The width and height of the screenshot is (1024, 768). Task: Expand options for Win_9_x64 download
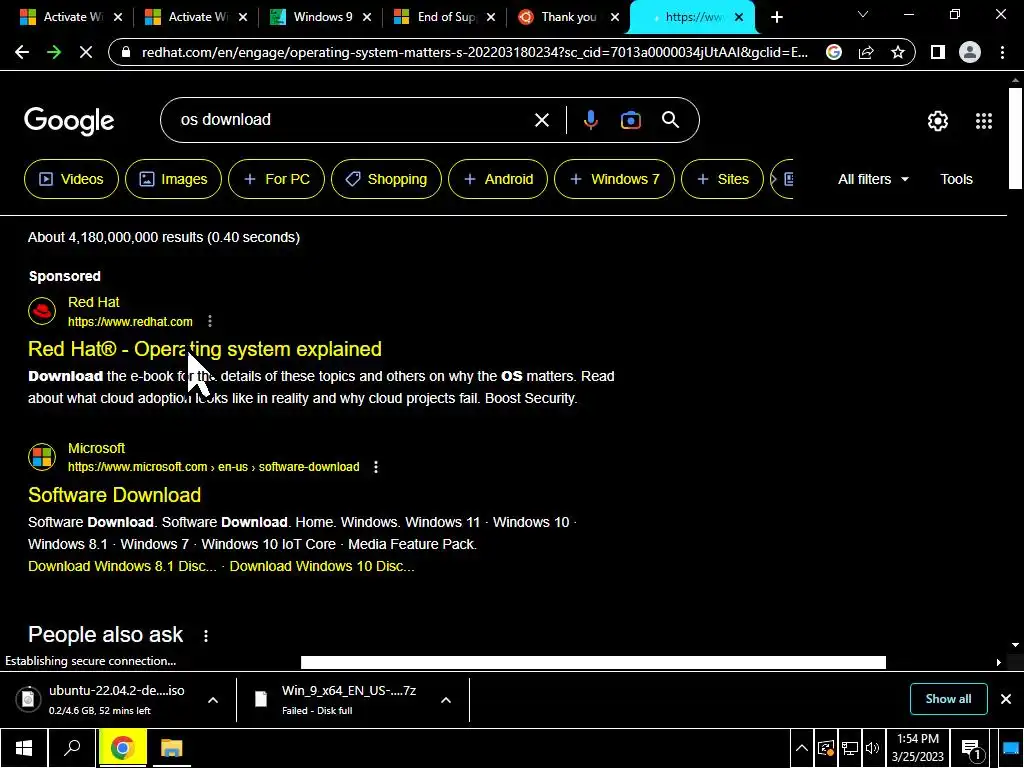pos(445,700)
